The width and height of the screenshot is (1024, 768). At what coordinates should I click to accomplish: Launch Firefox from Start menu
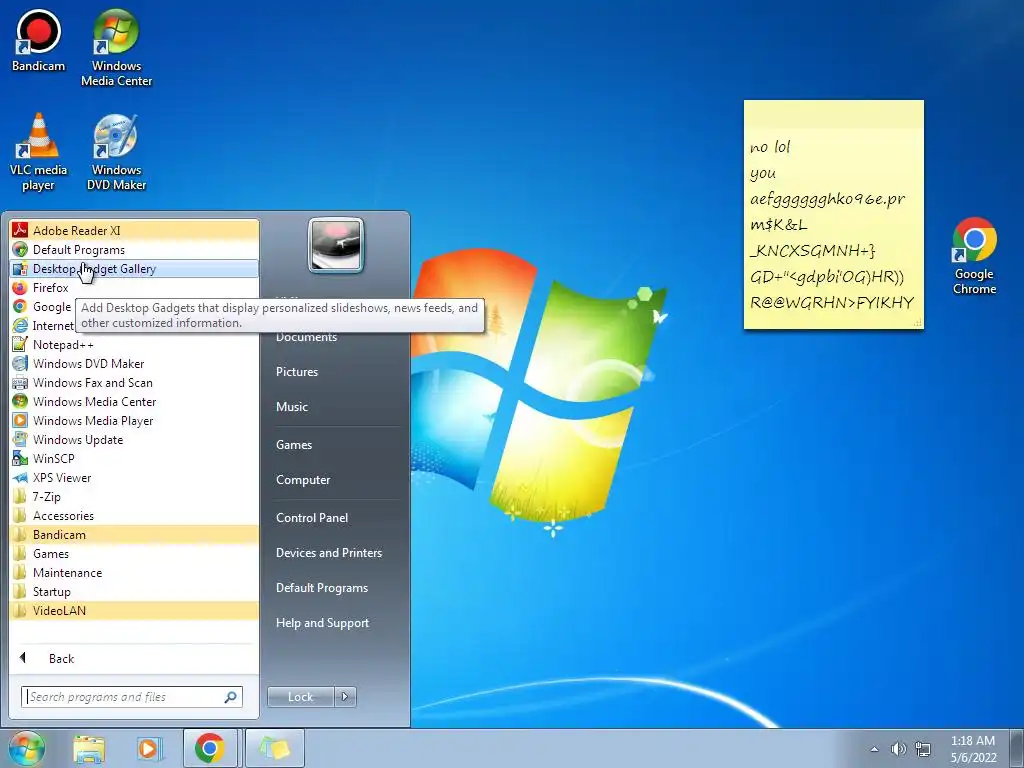(134, 287)
